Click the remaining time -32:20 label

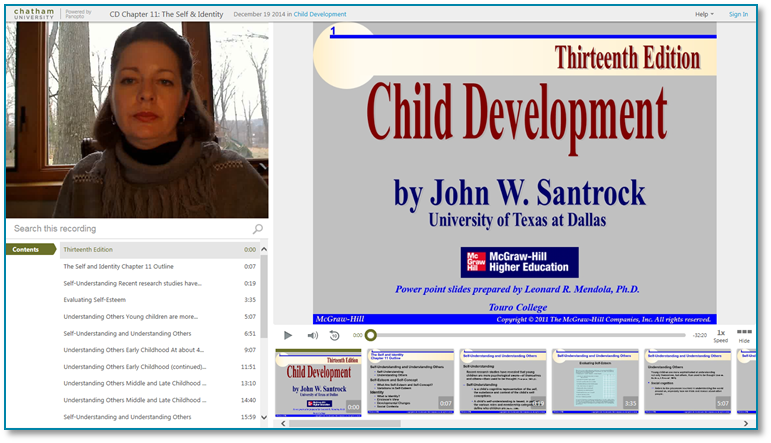click(x=700, y=335)
